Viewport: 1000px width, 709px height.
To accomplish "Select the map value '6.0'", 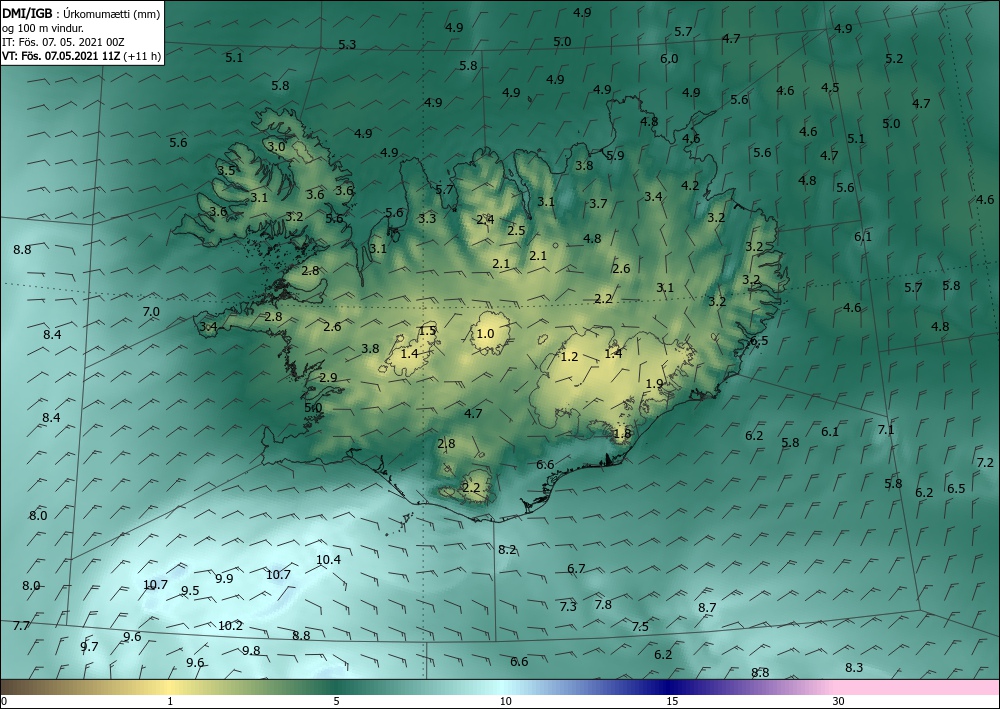I will point(669,59).
